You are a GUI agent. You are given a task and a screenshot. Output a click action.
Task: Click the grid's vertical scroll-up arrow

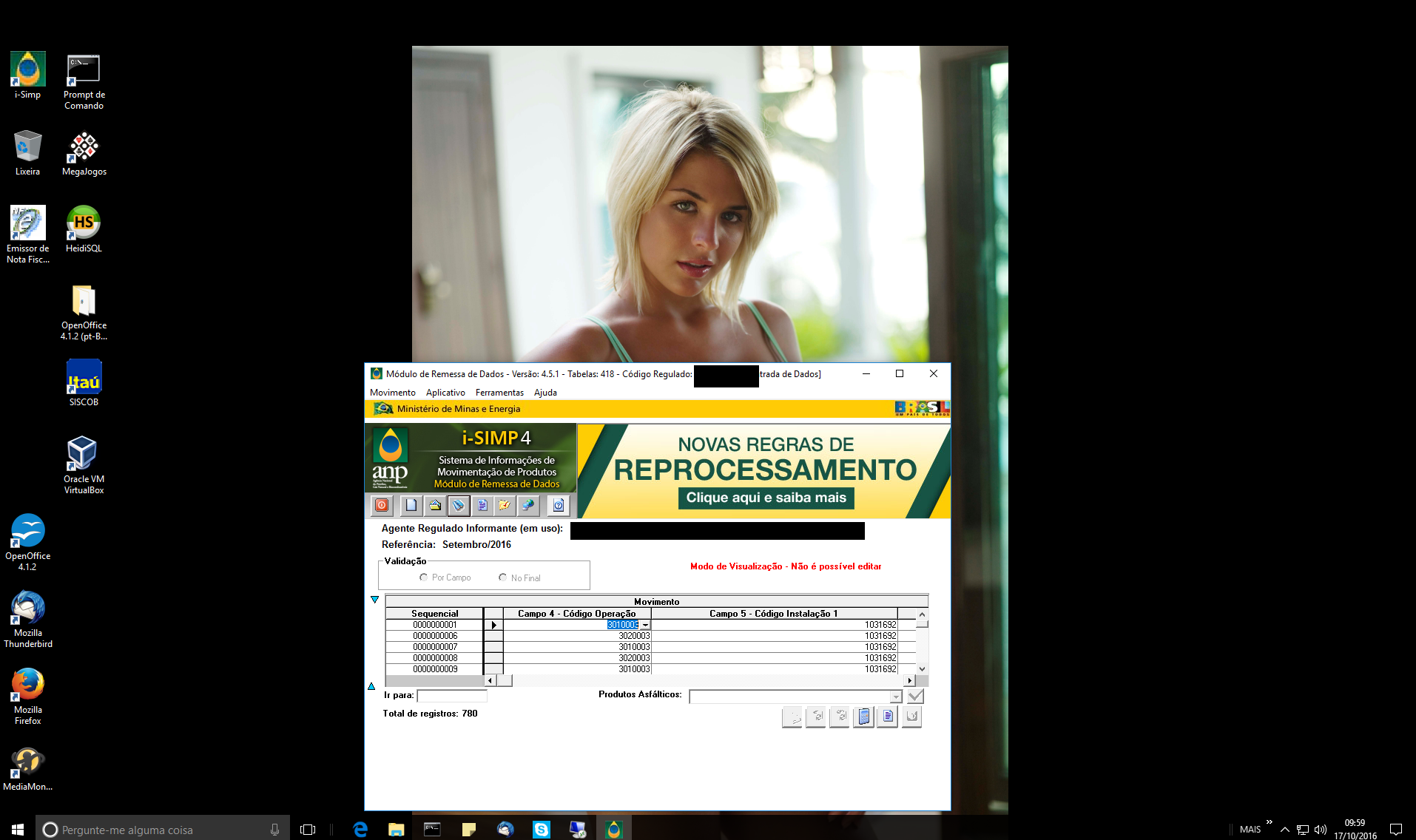coord(922,614)
